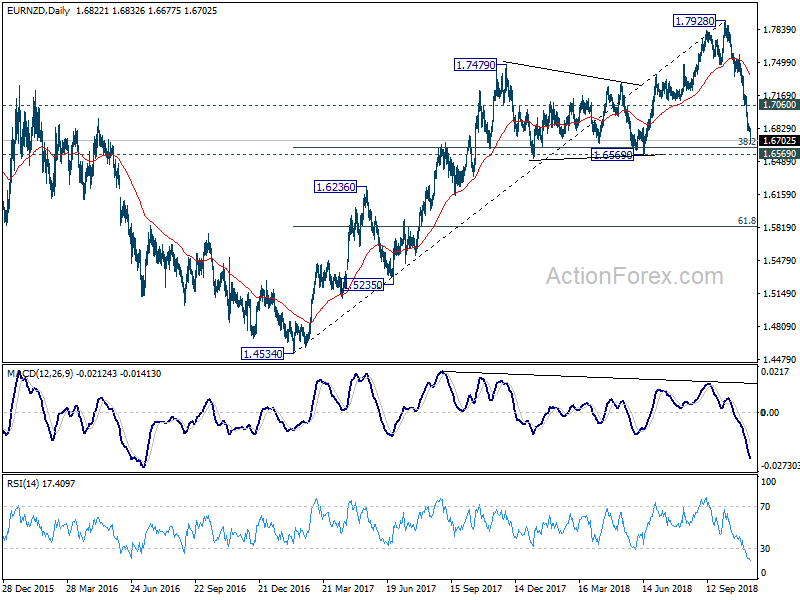Click the 1.45340 low price label

pyautogui.click(x=262, y=354)
